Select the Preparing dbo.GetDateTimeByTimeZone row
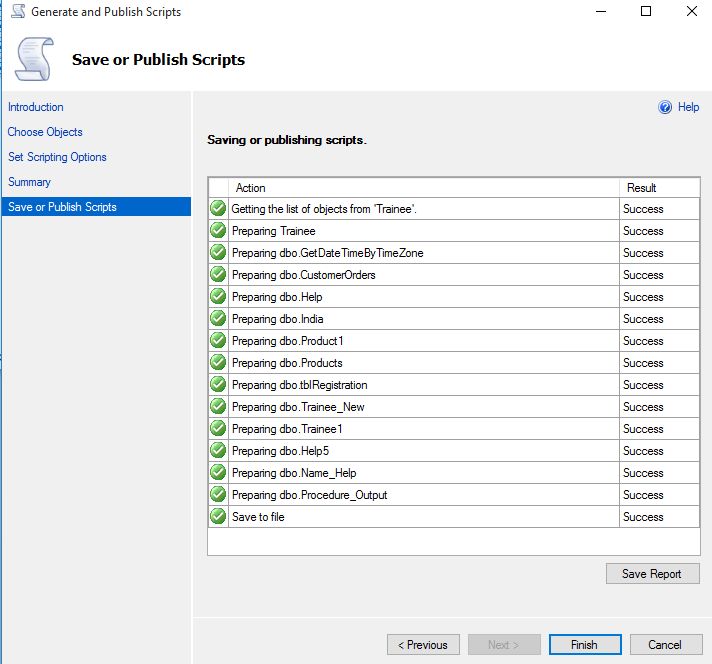This screenshot has width=712, height=664. point(327,253)
